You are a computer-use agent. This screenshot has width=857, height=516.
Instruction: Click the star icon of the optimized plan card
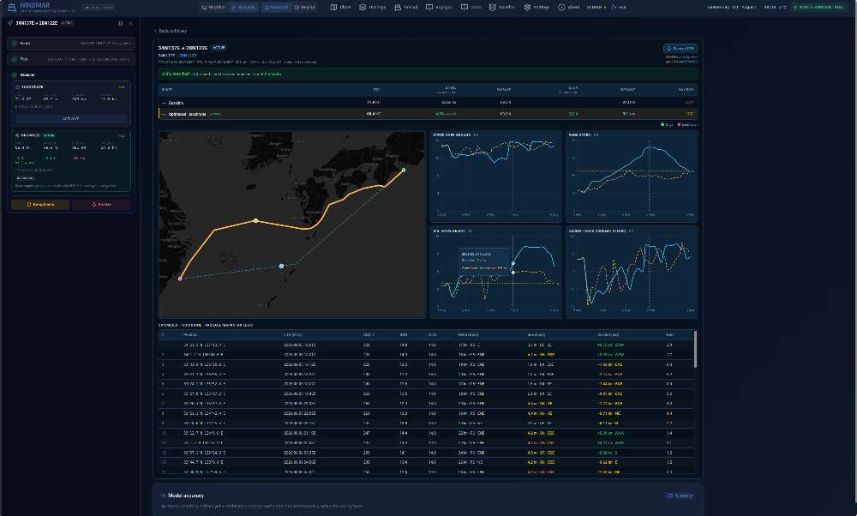(17, 135)
